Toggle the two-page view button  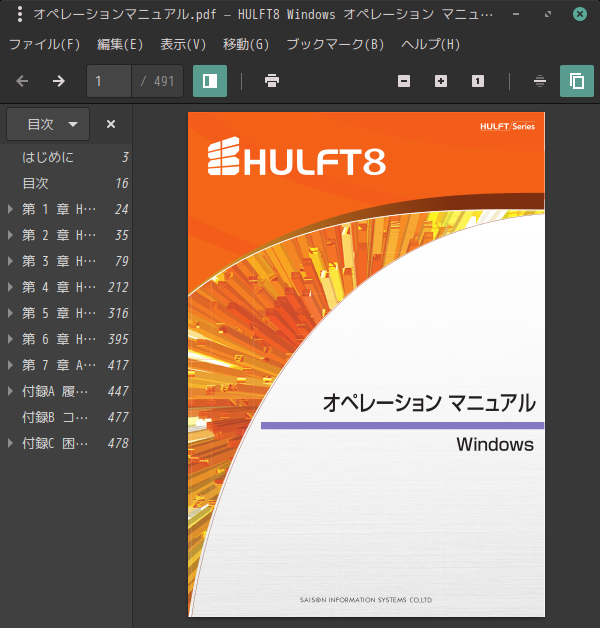[x=577, y=81]
